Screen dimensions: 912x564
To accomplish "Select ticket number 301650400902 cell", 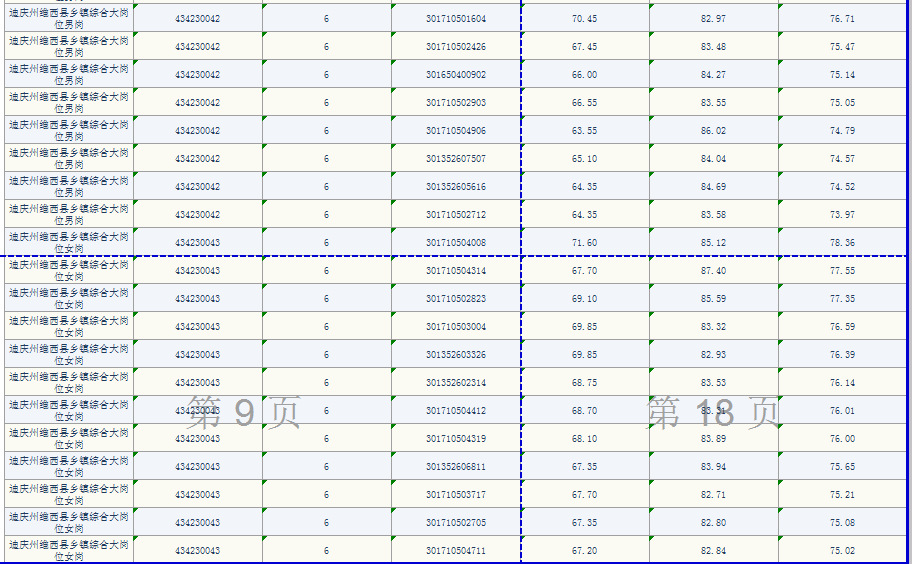I will (456, 75).
